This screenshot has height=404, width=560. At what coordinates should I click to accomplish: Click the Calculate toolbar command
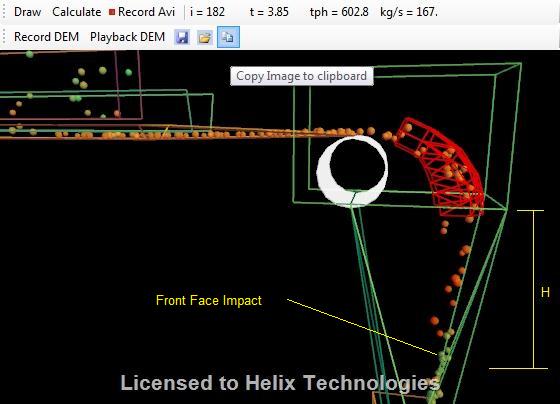pos(76,12)
